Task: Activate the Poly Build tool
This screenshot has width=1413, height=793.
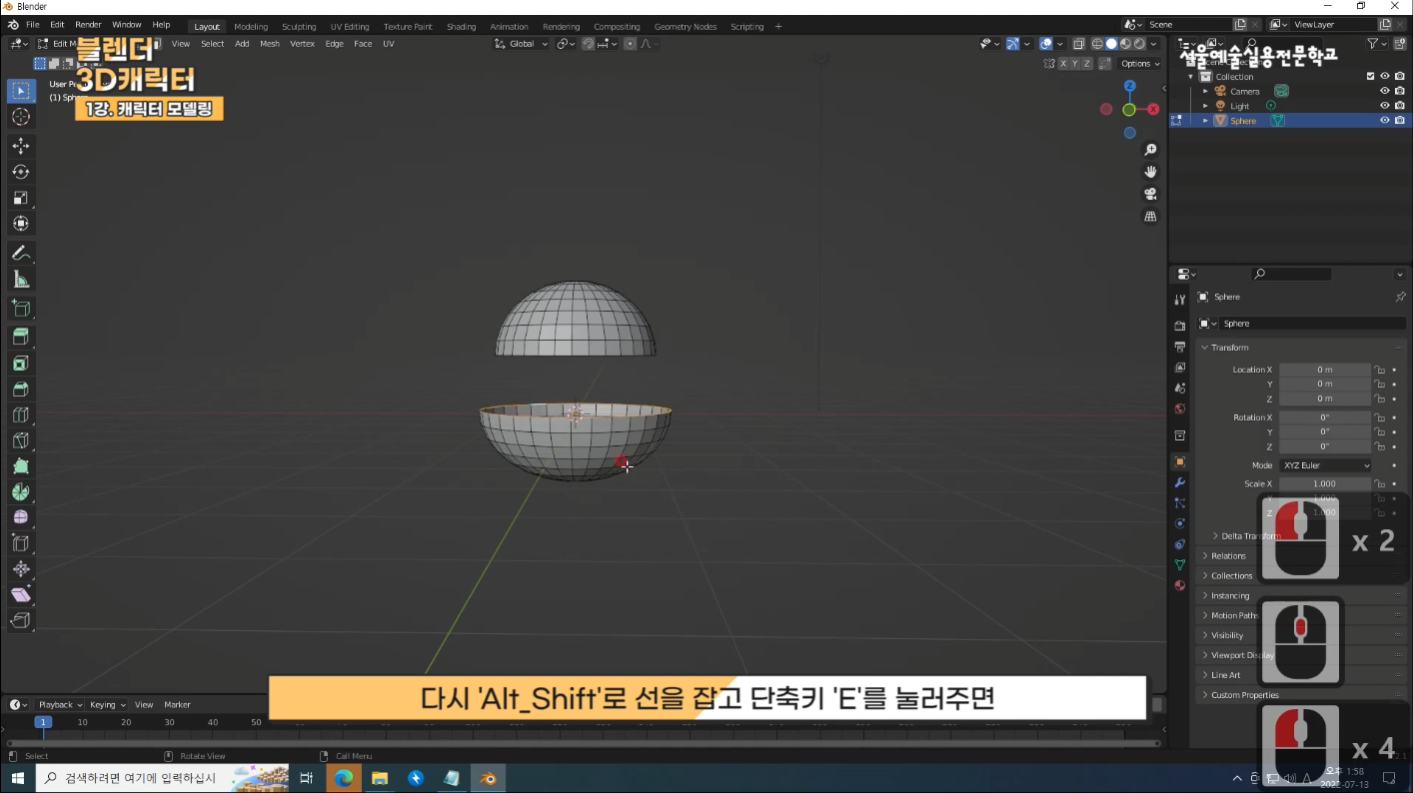Action: (21, 466)
